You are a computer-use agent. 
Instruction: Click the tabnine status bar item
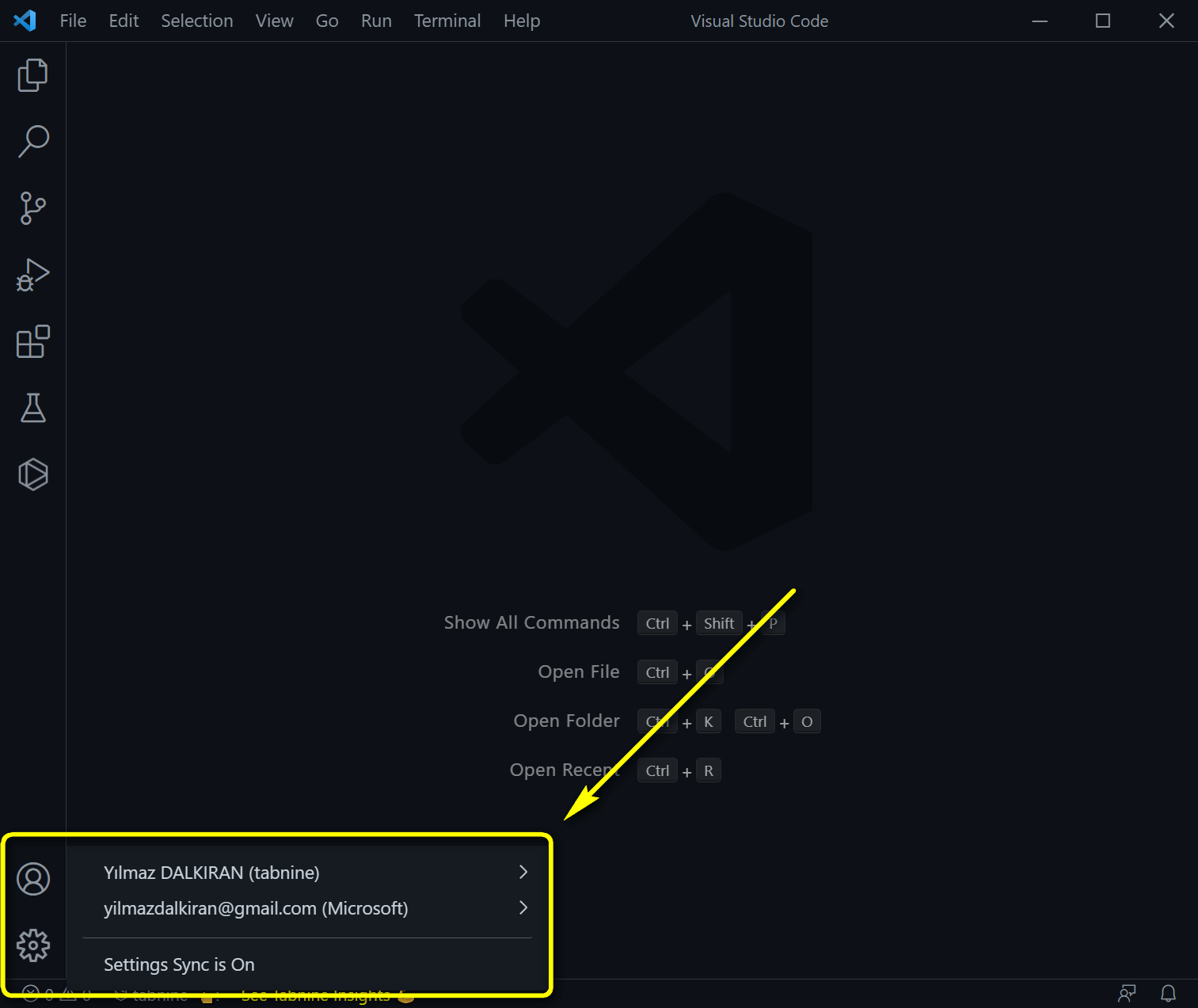[x=152, y=995]
